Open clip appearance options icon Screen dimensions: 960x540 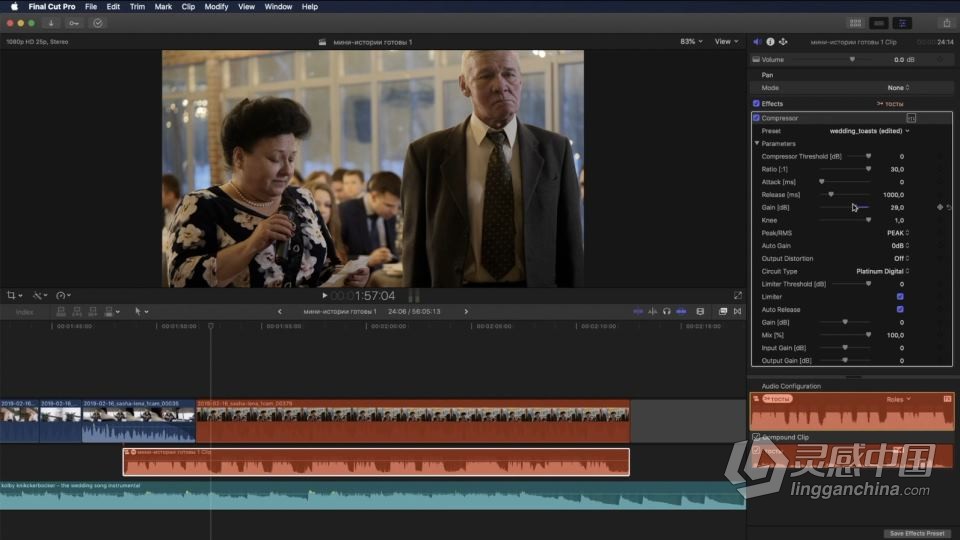[700, 312]
